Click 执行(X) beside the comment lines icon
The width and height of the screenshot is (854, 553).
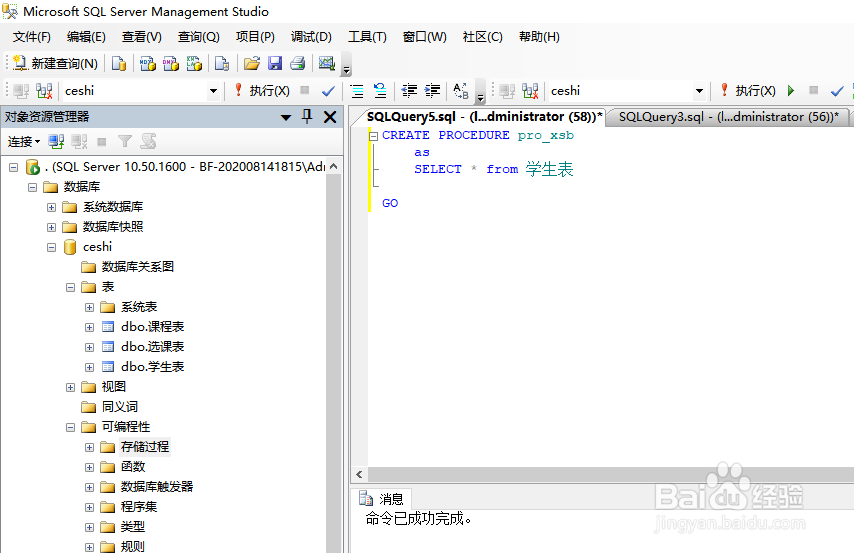pyautogui.click(x=262, y=91)
